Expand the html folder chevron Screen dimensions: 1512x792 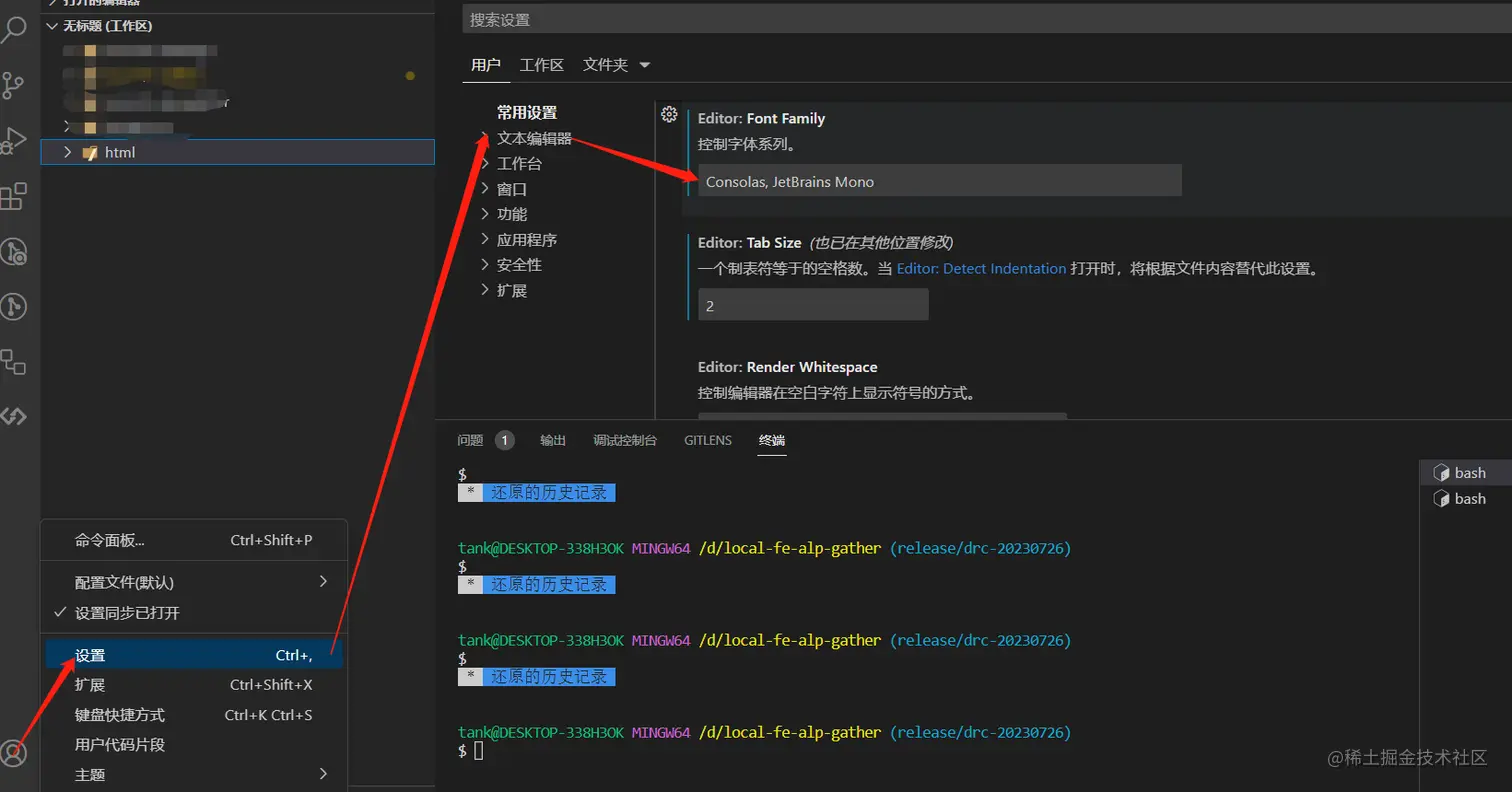point(67,152)
